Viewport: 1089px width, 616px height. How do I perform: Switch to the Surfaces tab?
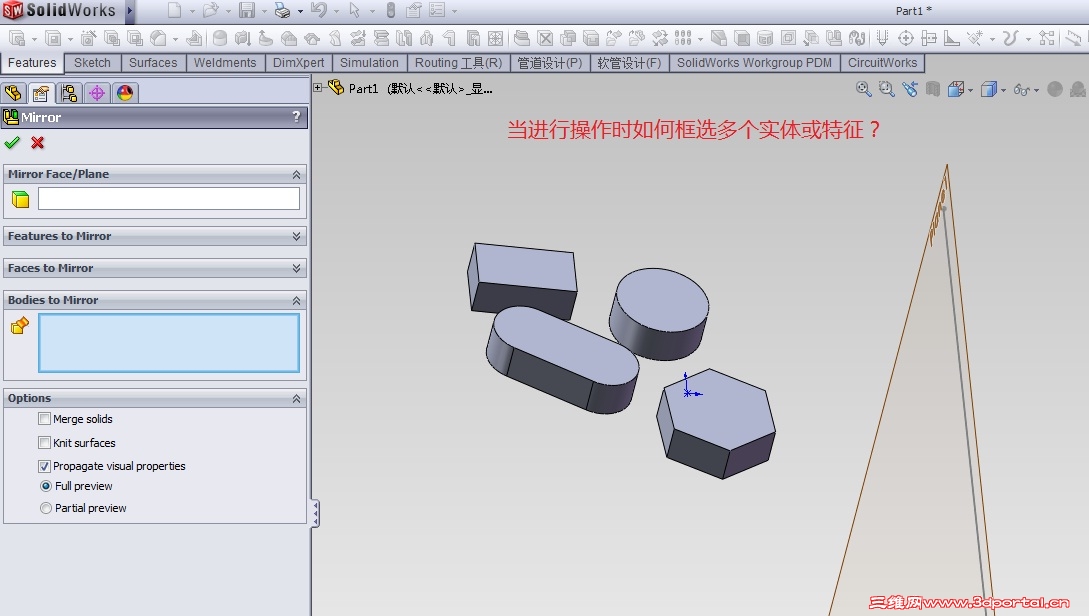click(x=153, y=63)
